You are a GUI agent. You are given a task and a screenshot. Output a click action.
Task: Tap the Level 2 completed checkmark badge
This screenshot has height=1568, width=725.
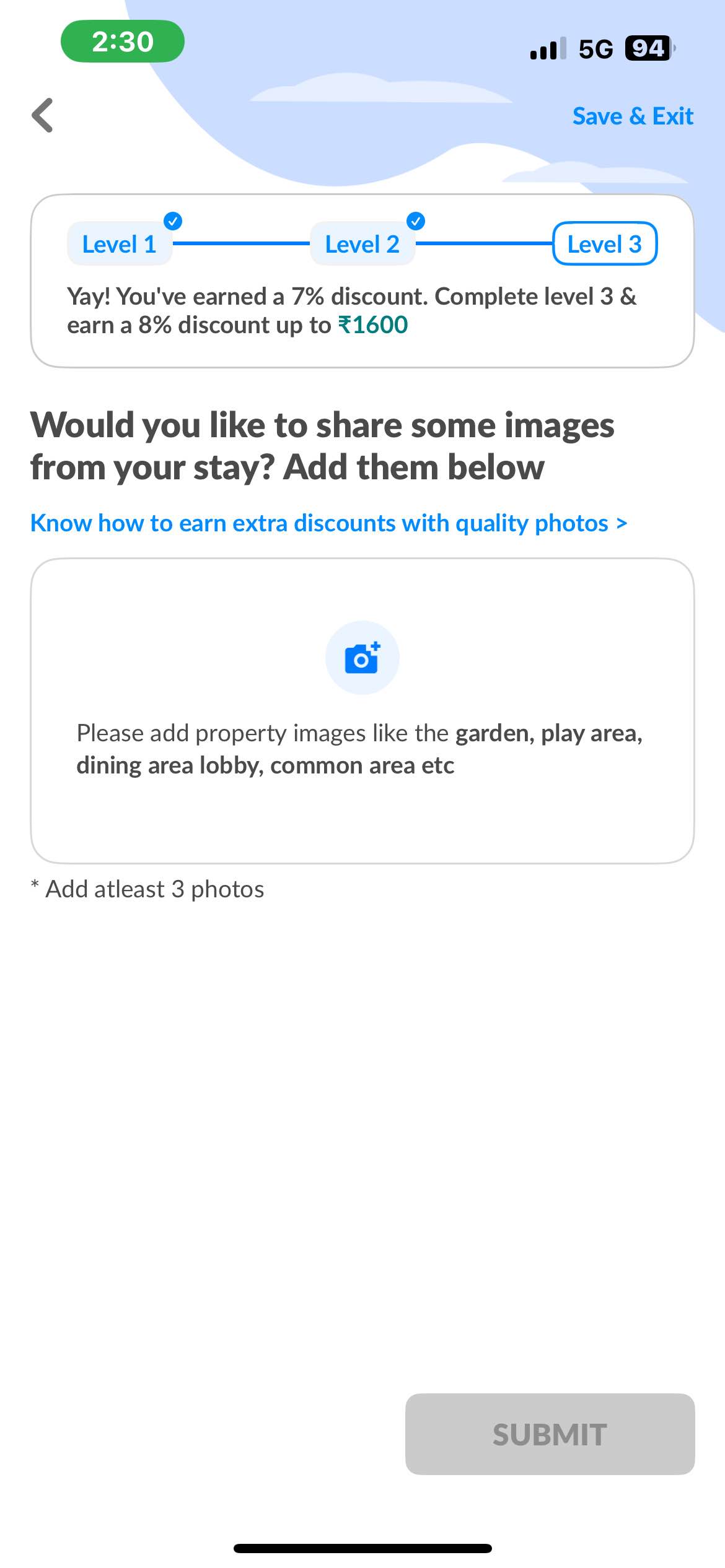[416, 221]
